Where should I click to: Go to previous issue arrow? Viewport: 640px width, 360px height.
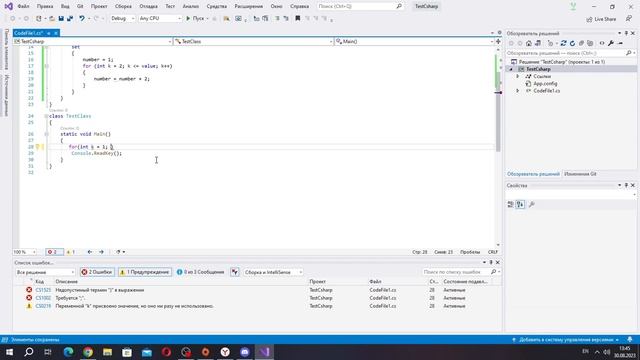tap(90, 252)
